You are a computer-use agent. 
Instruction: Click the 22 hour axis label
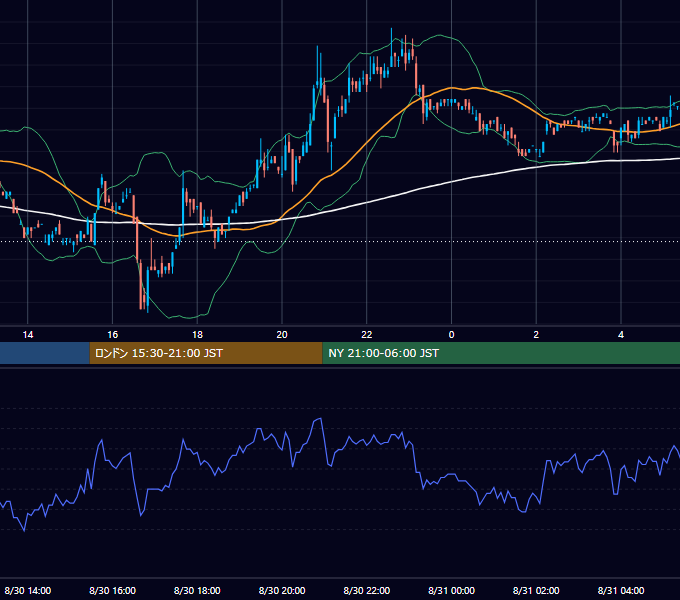tap(367, 335)
